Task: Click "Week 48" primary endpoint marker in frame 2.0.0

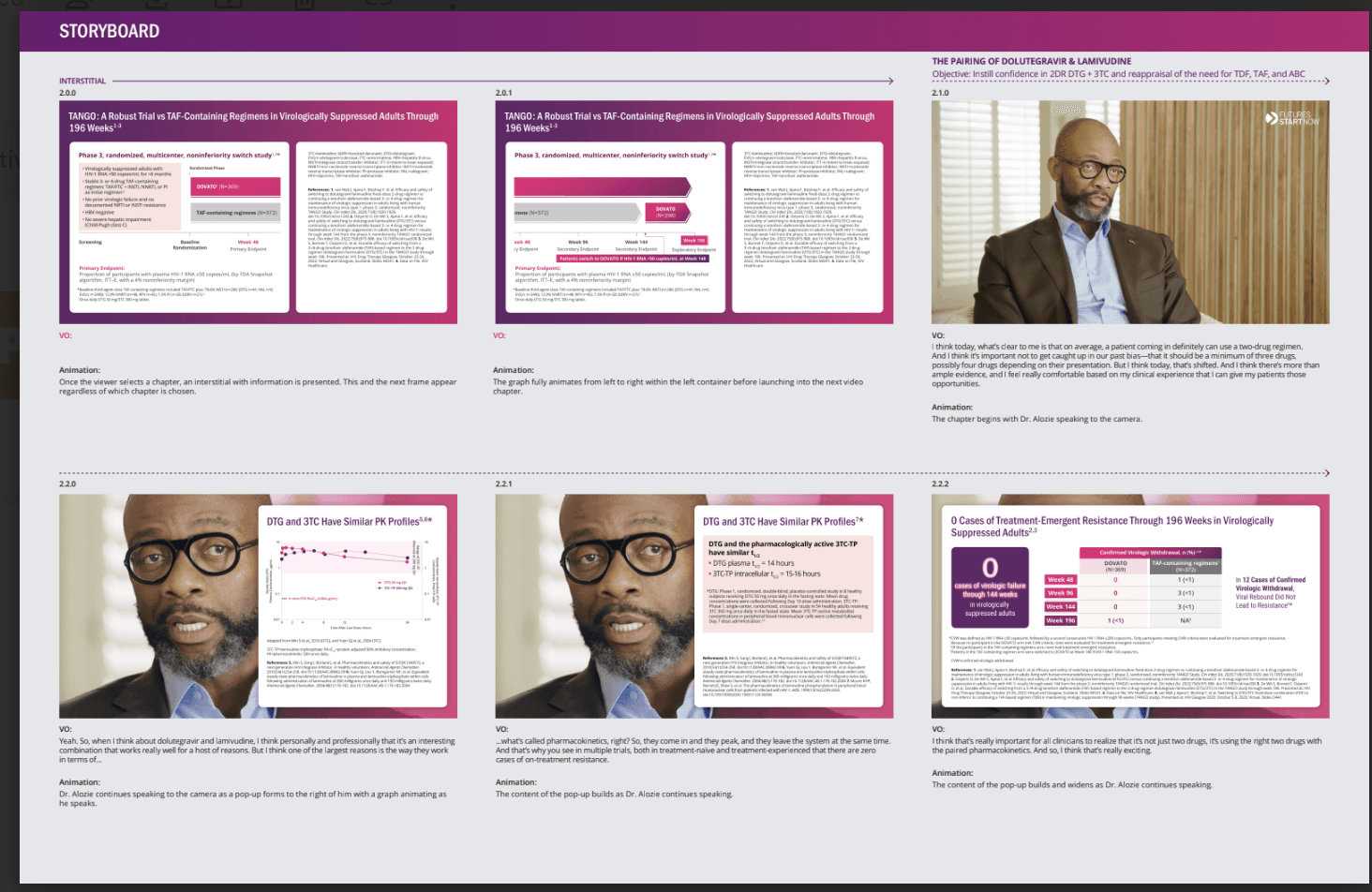Action: (x=248, y=242)
